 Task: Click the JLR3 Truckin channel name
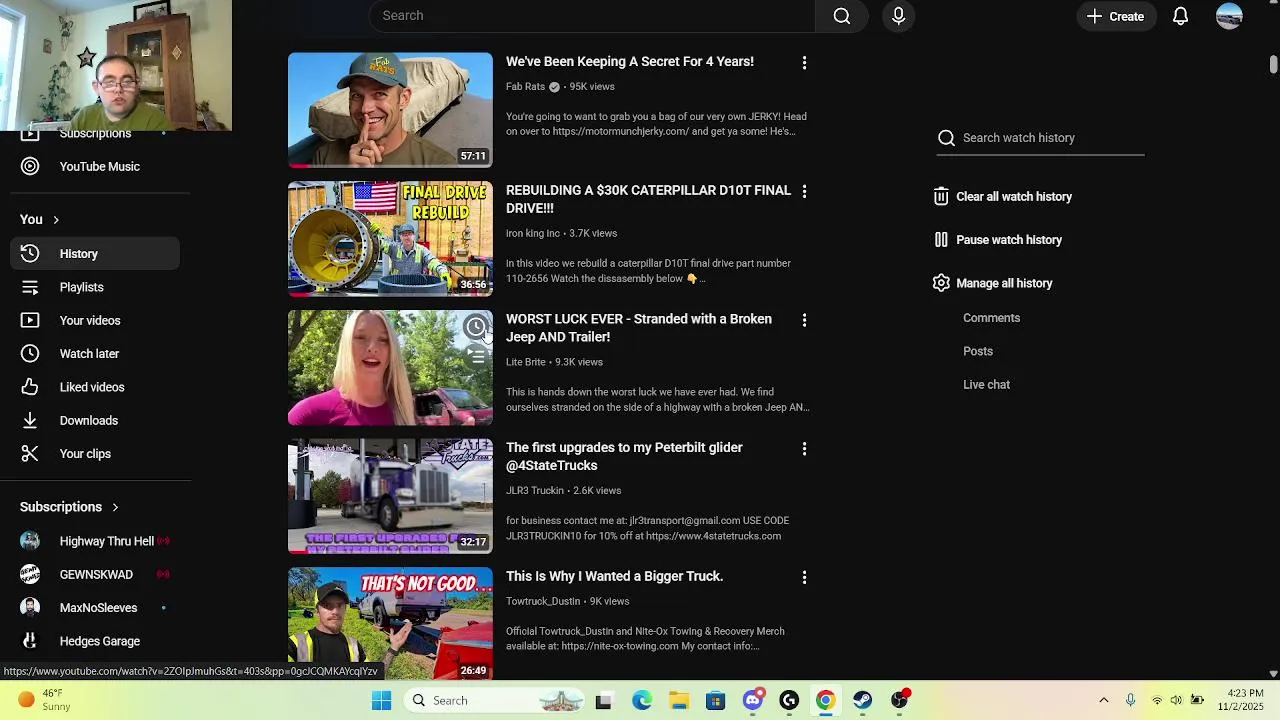tap(534, 491)
